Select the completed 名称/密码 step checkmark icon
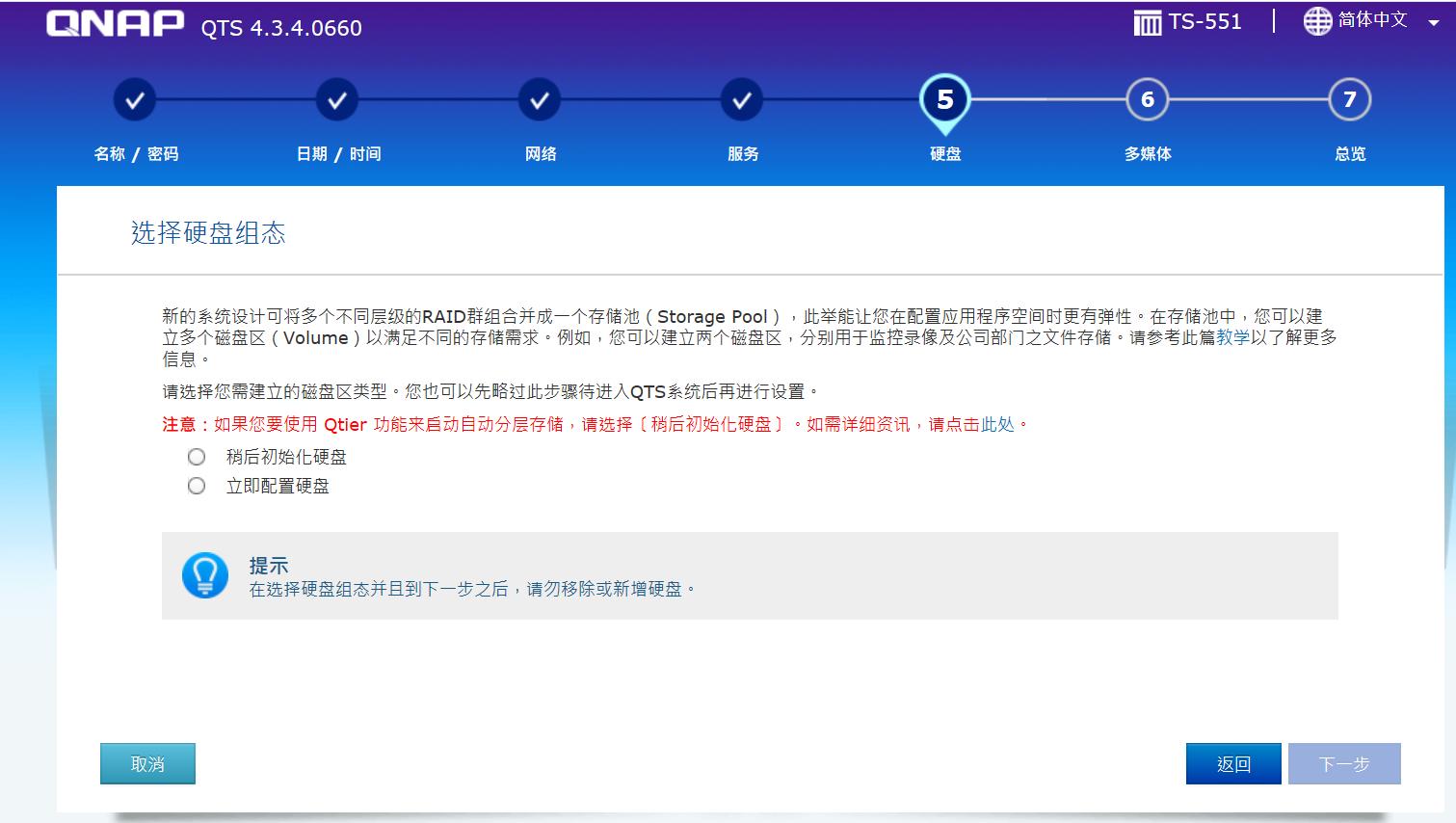 134,98
